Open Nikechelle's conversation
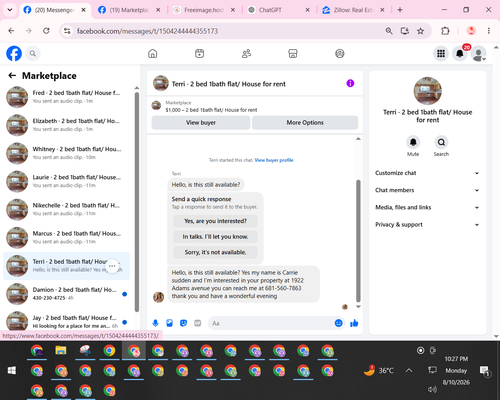 [67, 209]
